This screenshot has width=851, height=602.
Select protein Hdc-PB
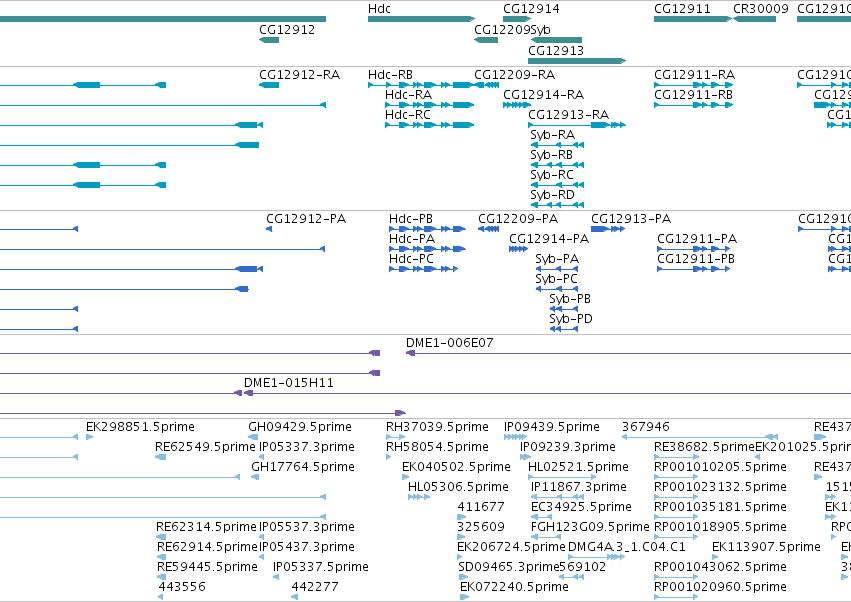(411, 219)
